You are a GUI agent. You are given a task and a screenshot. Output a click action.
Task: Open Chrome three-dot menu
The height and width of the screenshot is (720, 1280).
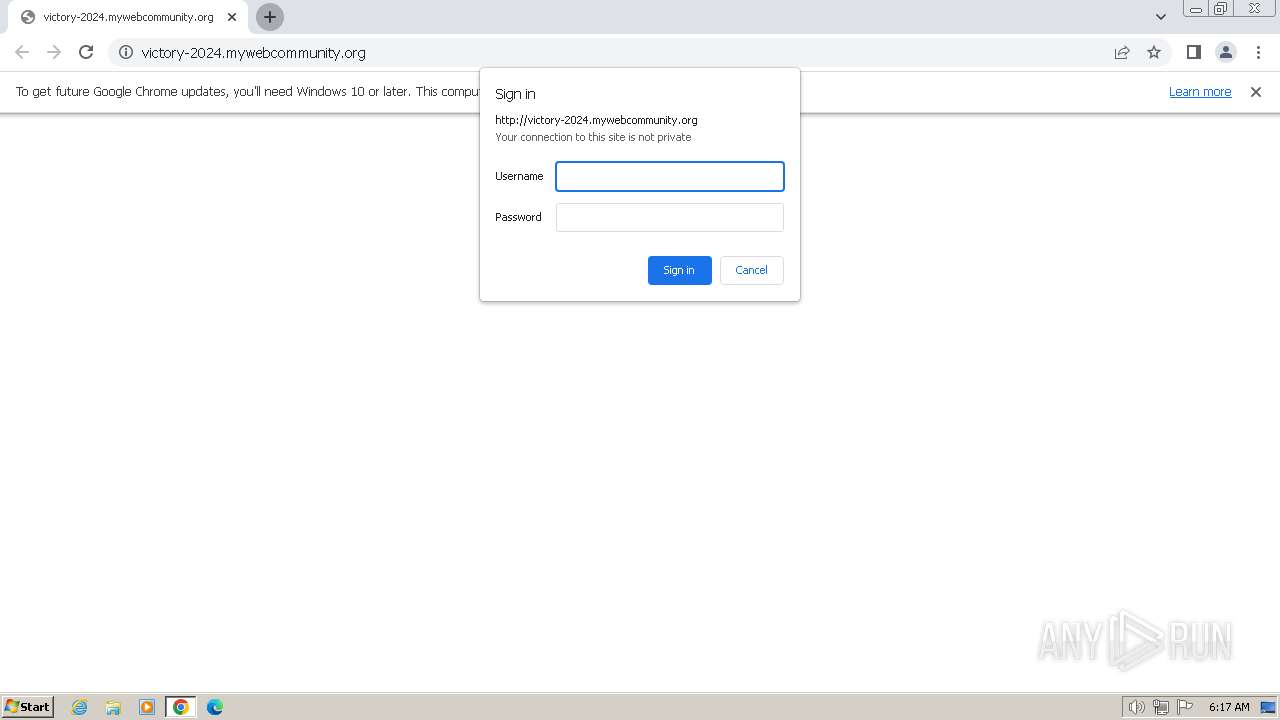click(1258, 52)
